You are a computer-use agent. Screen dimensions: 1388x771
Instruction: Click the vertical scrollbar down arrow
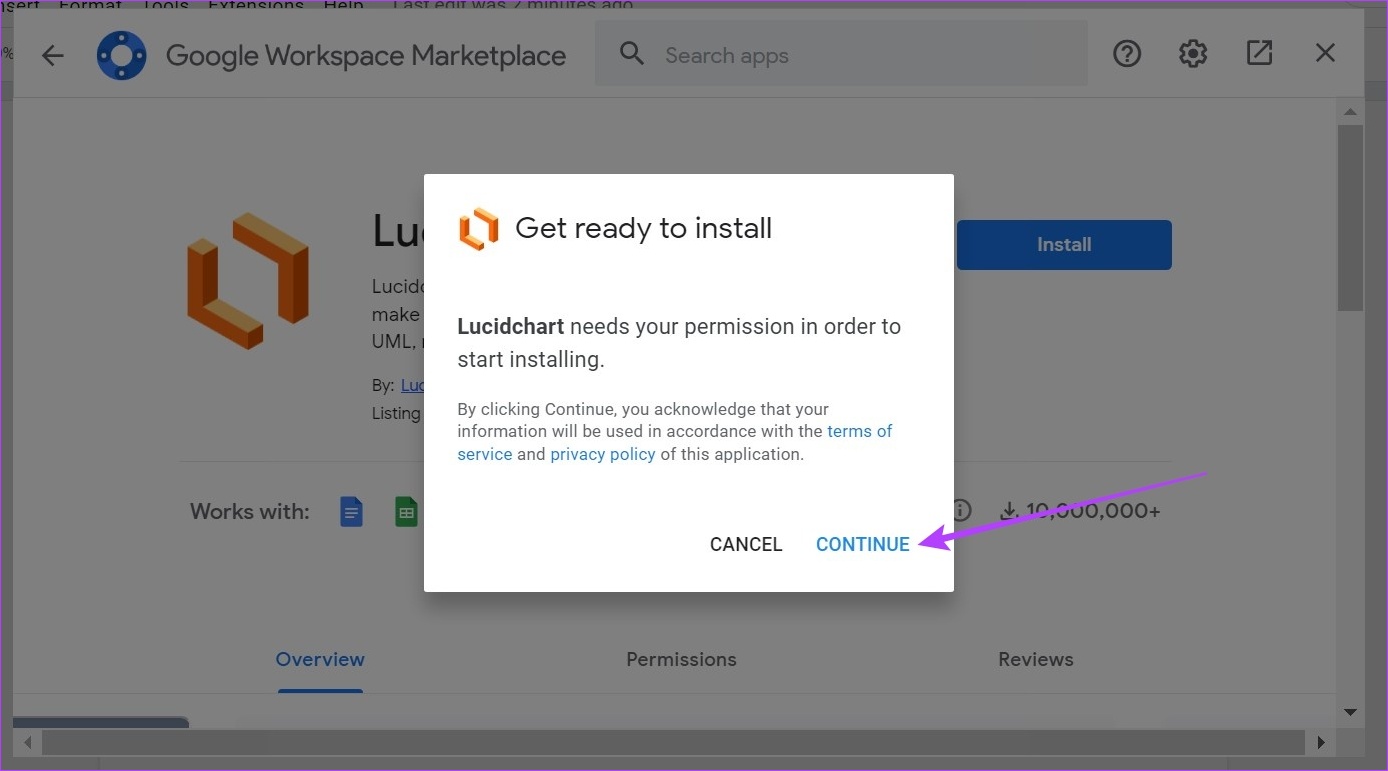[1351, 712]
